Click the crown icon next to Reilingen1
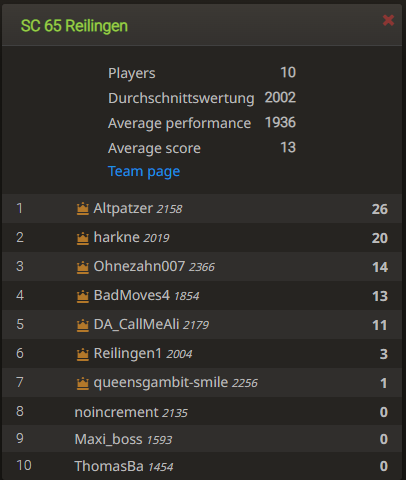406x480 pixels. [x=83, y=354]
